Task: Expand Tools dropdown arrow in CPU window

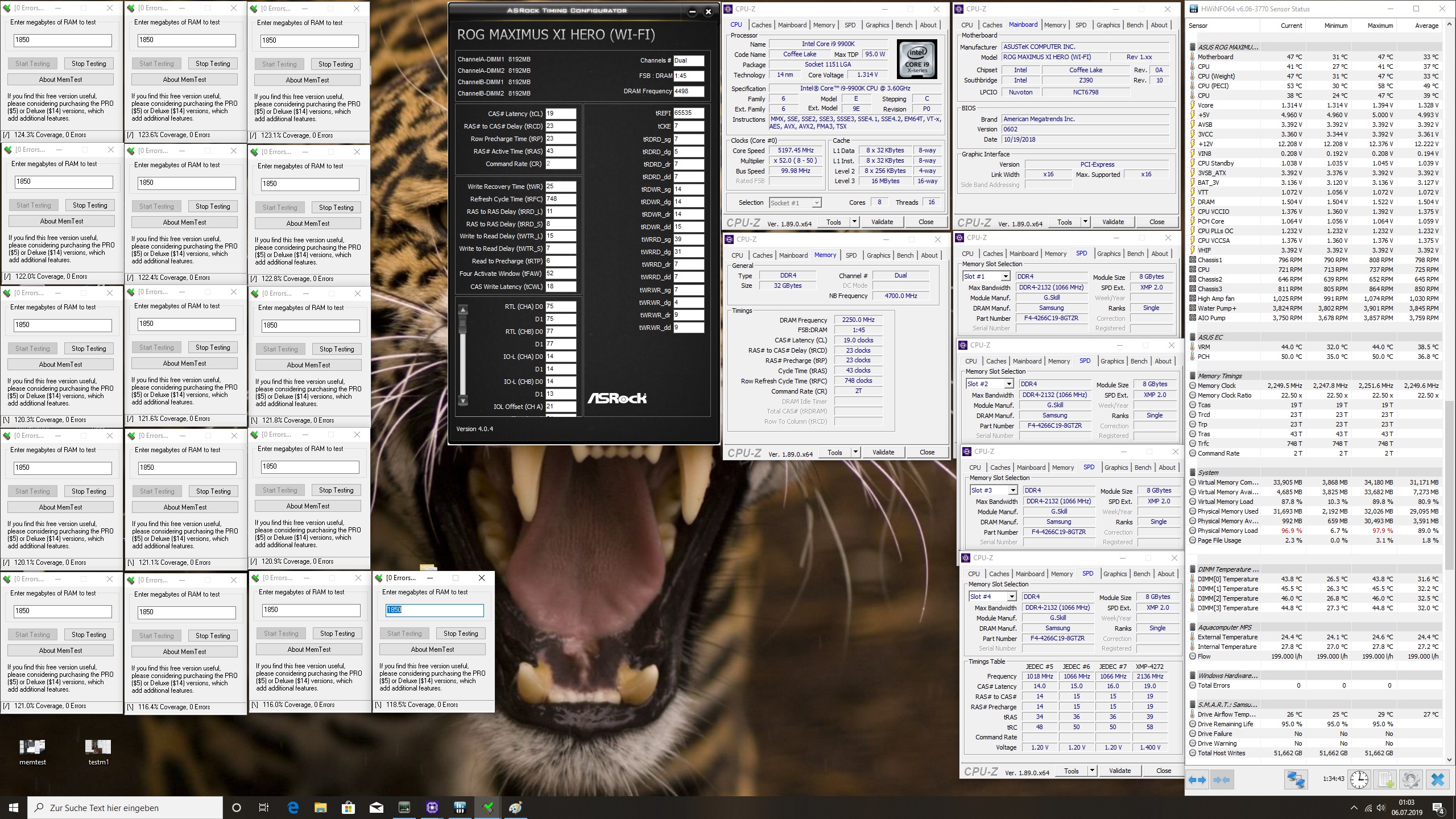Action: pyautogui.click(x=854, y=222)
